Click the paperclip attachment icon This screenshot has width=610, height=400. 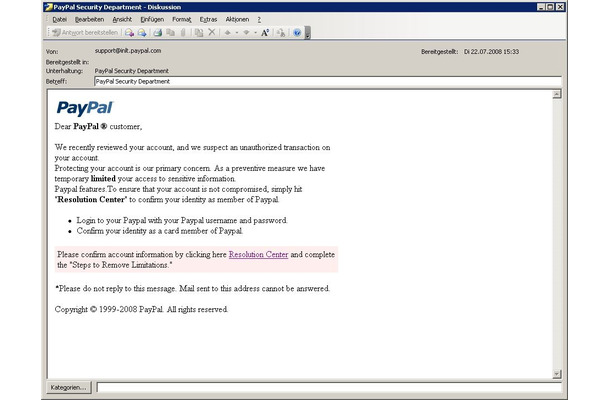[183, 33]
